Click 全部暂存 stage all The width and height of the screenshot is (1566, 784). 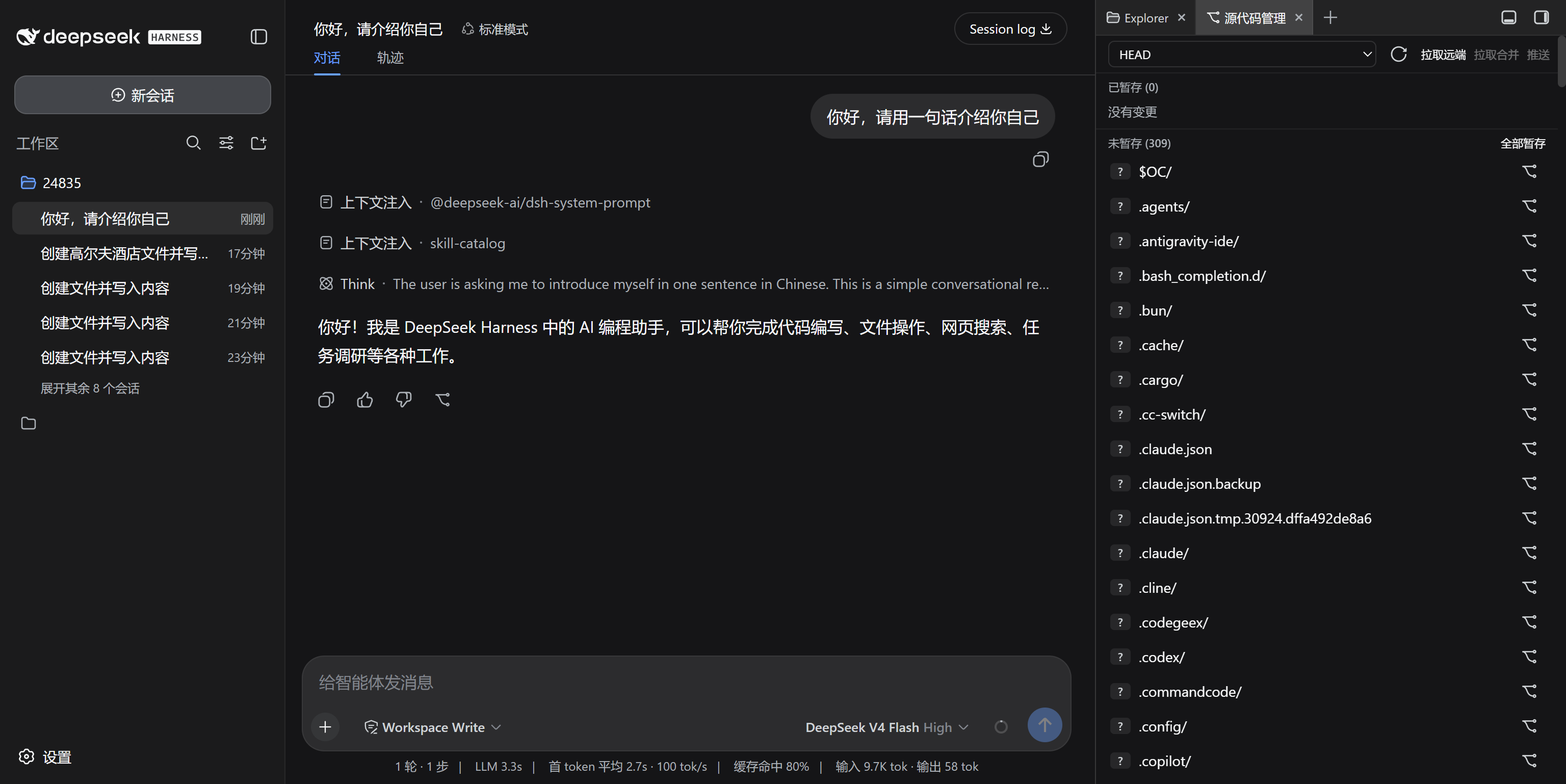pos(1522,143)
